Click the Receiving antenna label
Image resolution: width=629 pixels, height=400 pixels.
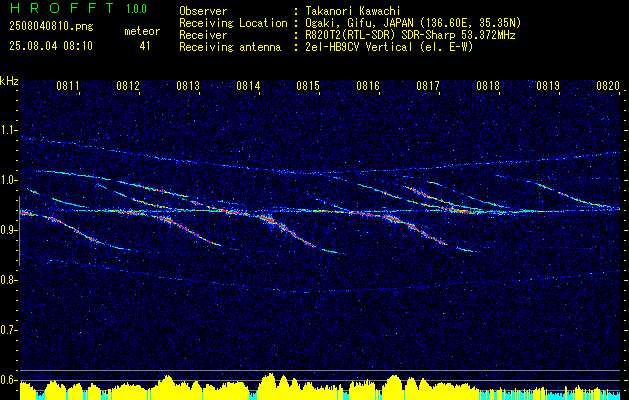(x=230, y=47)
